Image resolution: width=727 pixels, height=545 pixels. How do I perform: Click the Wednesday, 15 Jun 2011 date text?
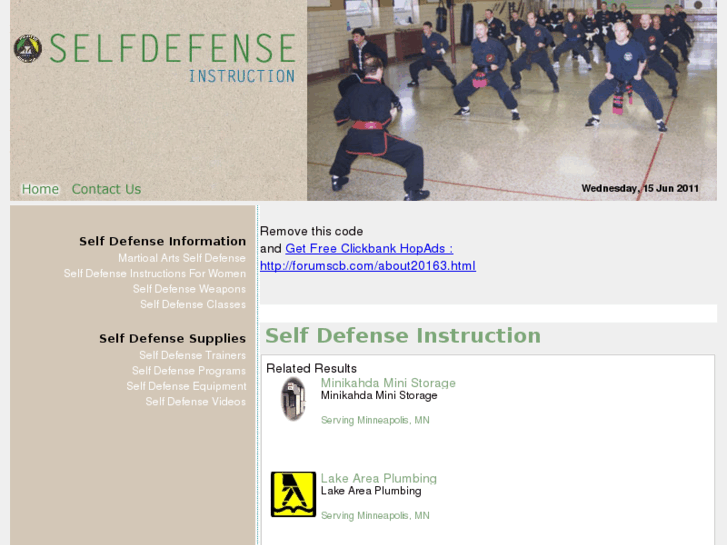[640, 188]
